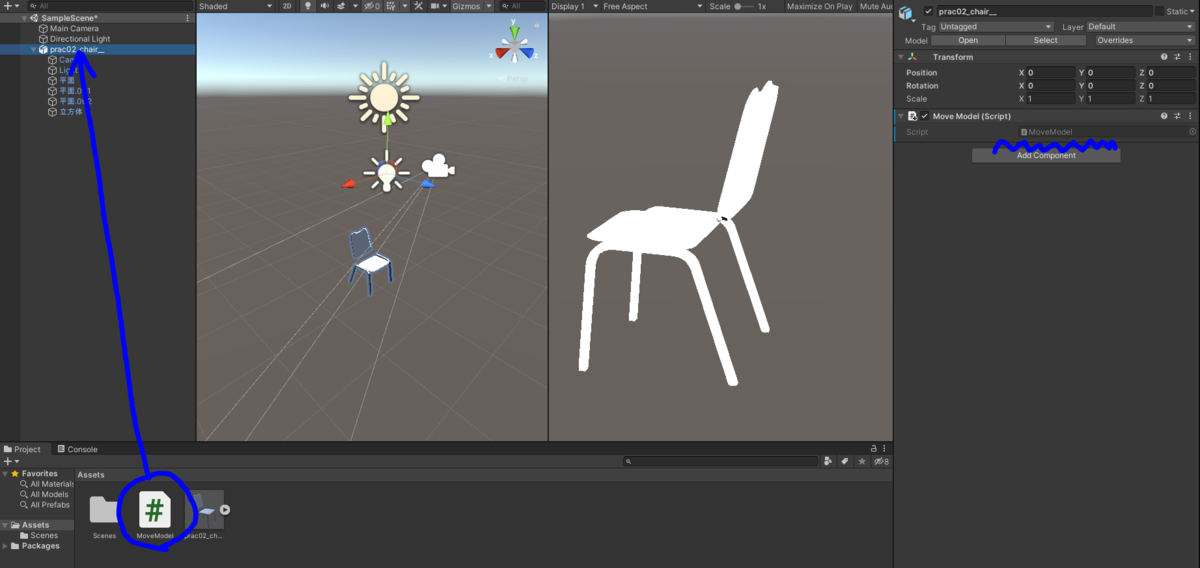Toggle scene gizmo rotation lock icon
This screenshot has height=568, width=1200.
[x=537, y=25]
